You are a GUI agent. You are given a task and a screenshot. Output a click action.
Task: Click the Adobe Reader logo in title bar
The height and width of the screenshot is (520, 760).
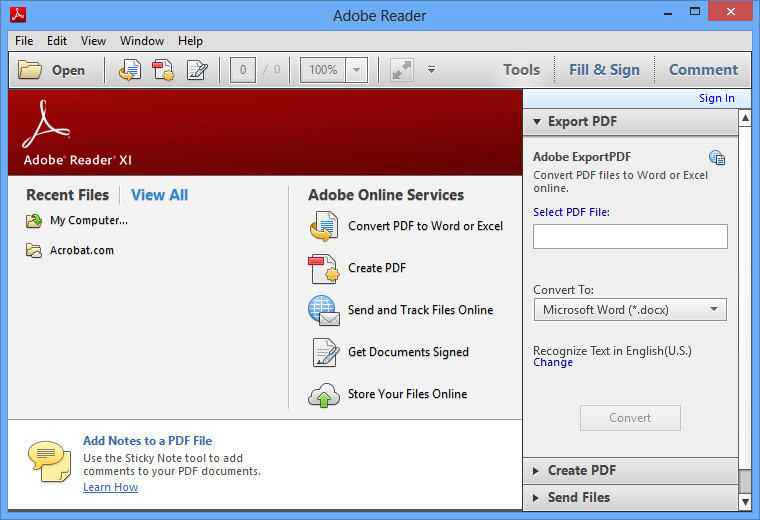click(x=18, y=15)
